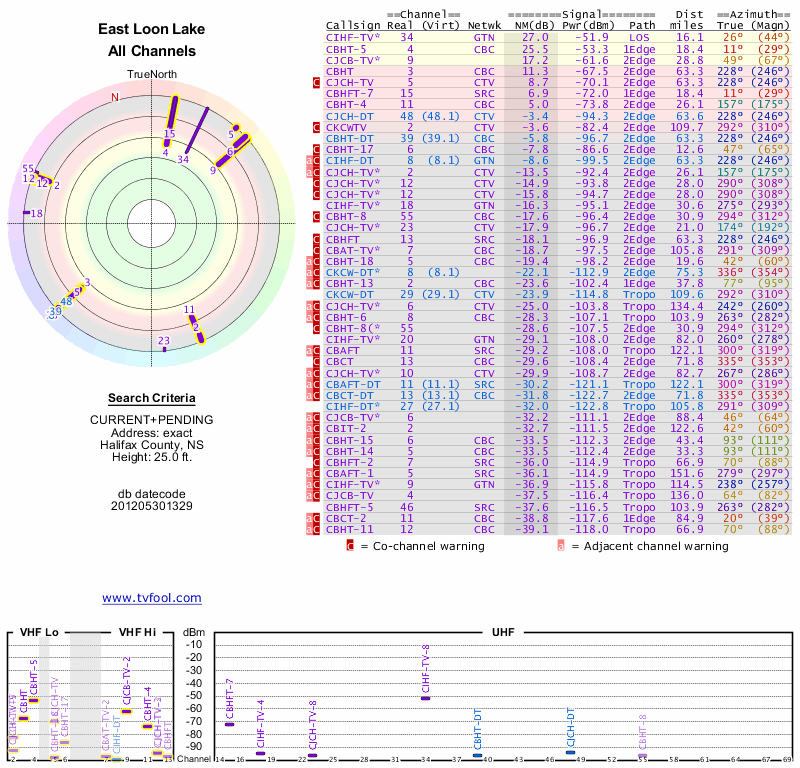Image resolution: width=800 pixels, height=768 pixels.
Task: Click co-channel warning icon beside CKCWTV row
Action: 316,127
